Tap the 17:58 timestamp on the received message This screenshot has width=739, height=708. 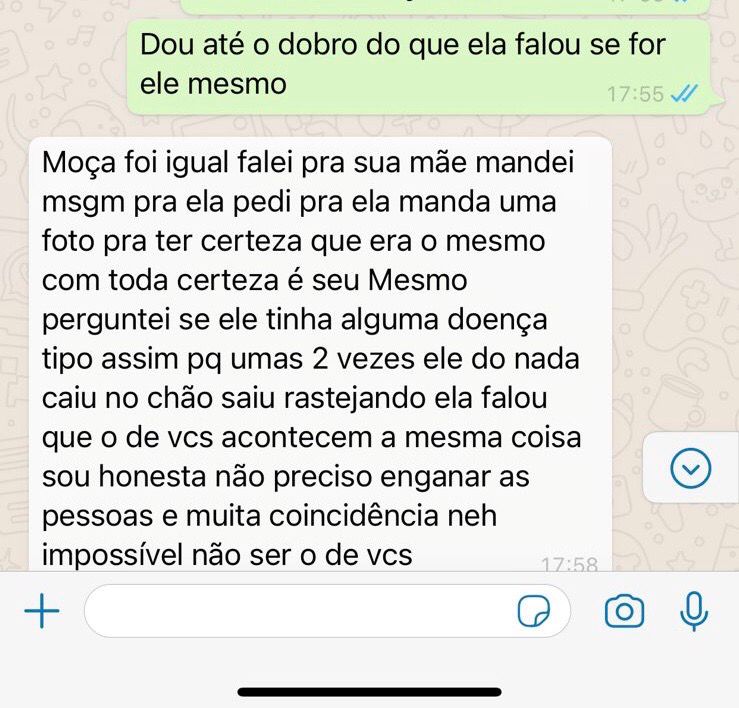569,564
